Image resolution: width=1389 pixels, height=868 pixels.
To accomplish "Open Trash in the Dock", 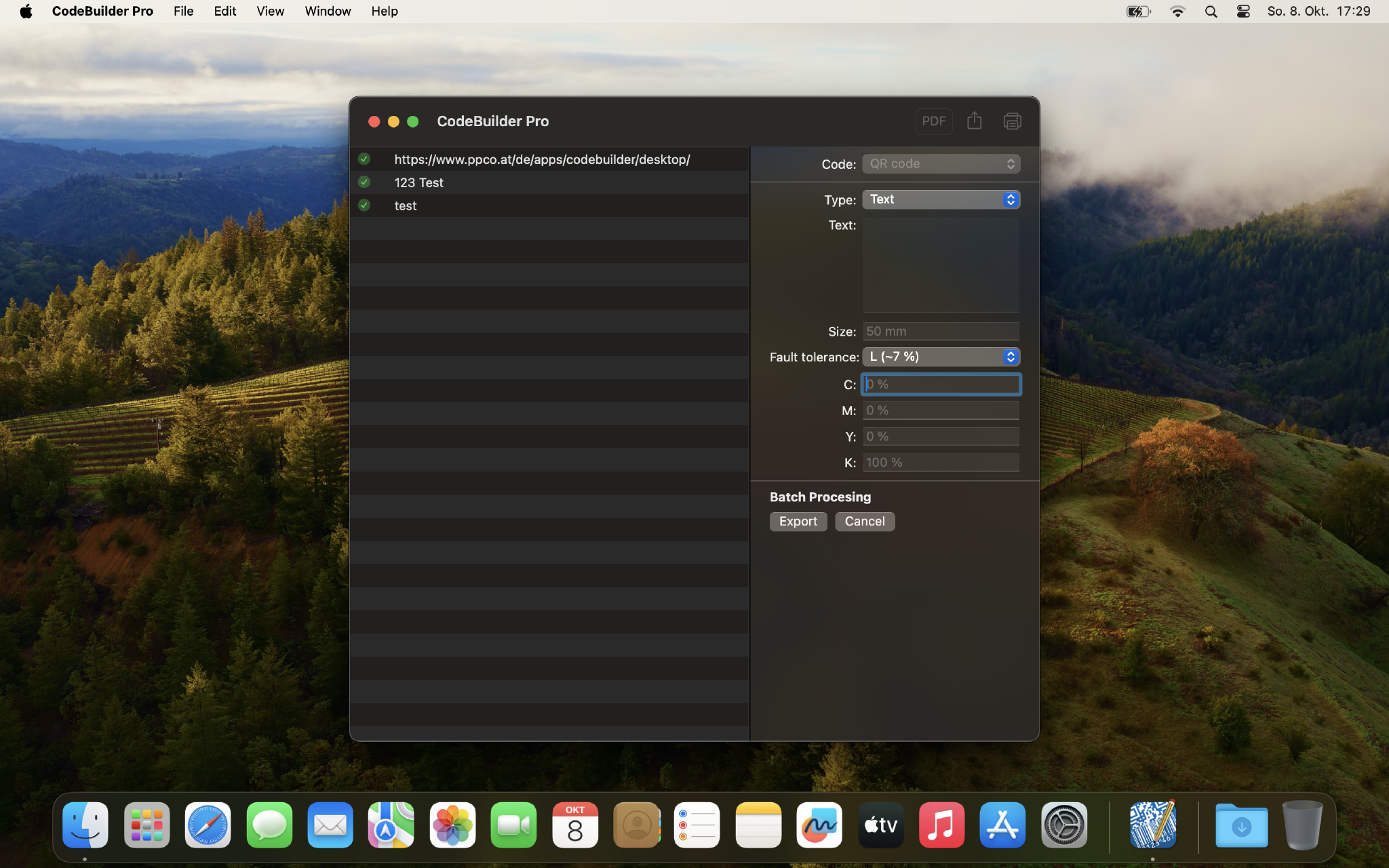I will (x=1302, y=825).
